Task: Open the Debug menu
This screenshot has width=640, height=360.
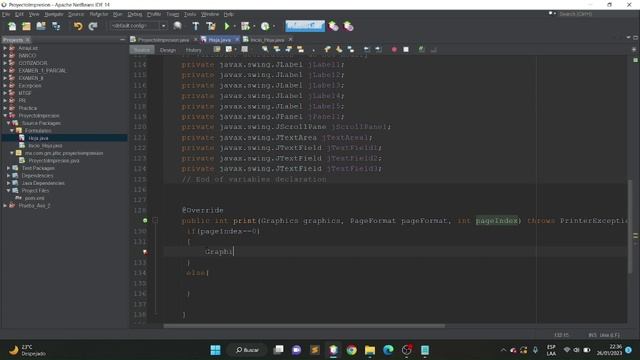Action: point(135,14)
